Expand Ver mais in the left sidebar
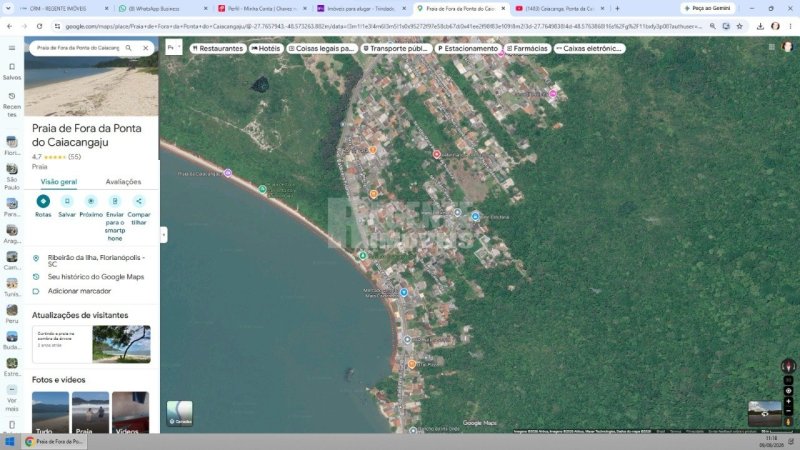This screenshot has width=800, height=450. pos(12,399)
